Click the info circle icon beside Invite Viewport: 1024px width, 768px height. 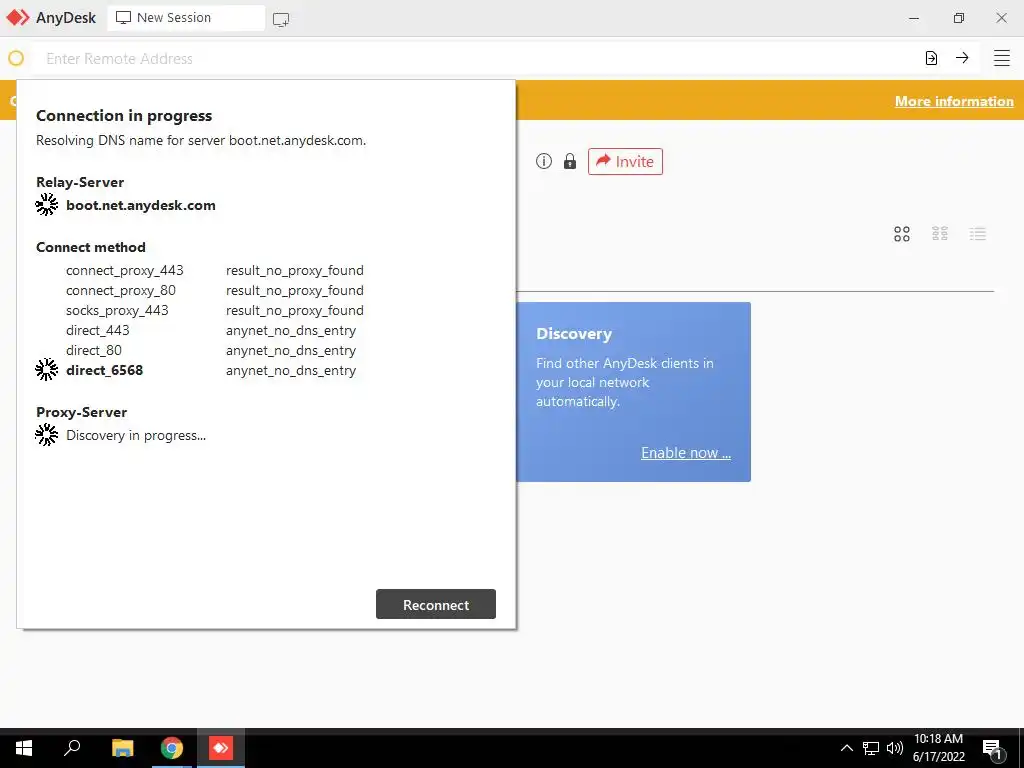coord(544,161)
